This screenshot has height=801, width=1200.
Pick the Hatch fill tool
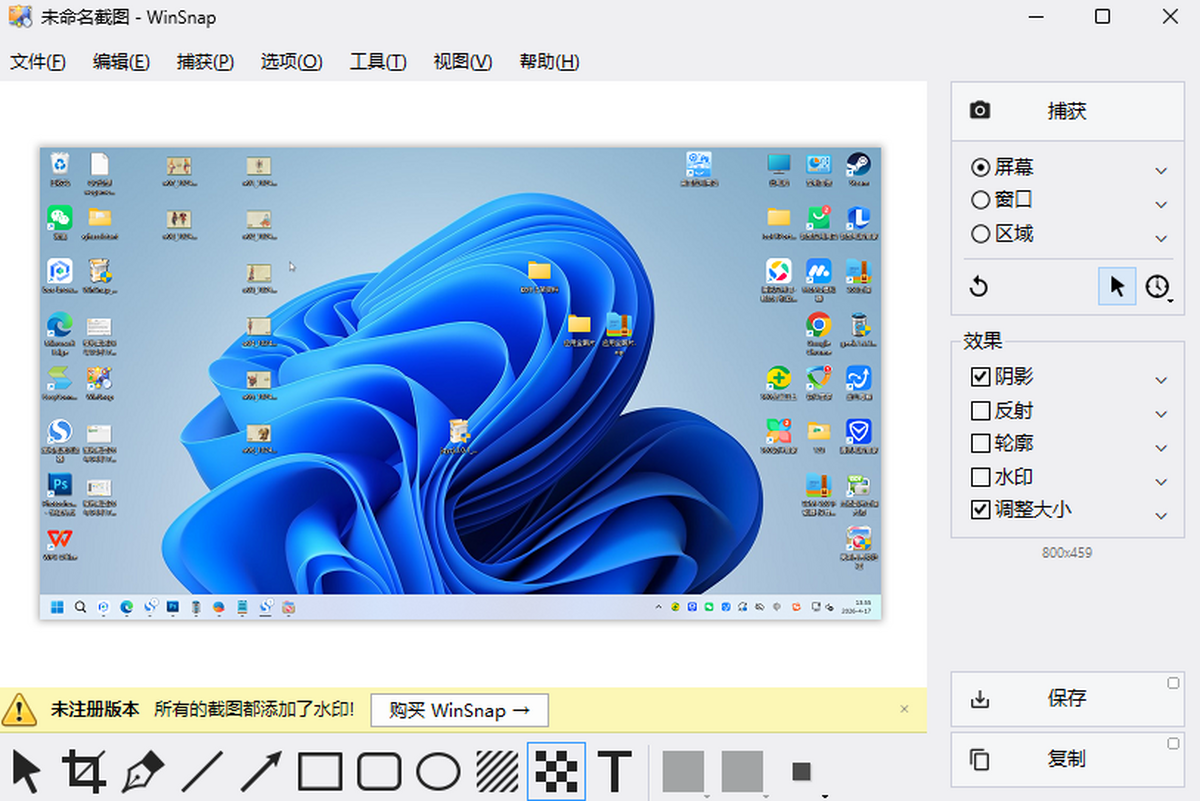(x=497, y=772)
